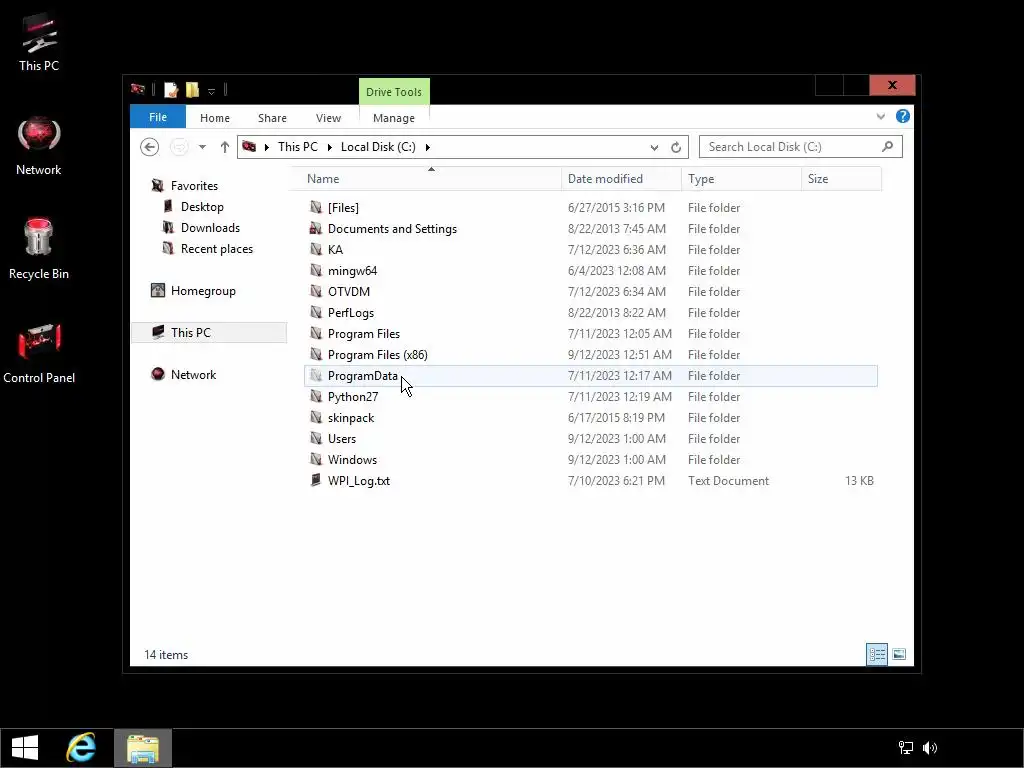Viewport: 1024px width, 768px height.
Task: Select the Python27 folder
Action: (x=591, y=396)
